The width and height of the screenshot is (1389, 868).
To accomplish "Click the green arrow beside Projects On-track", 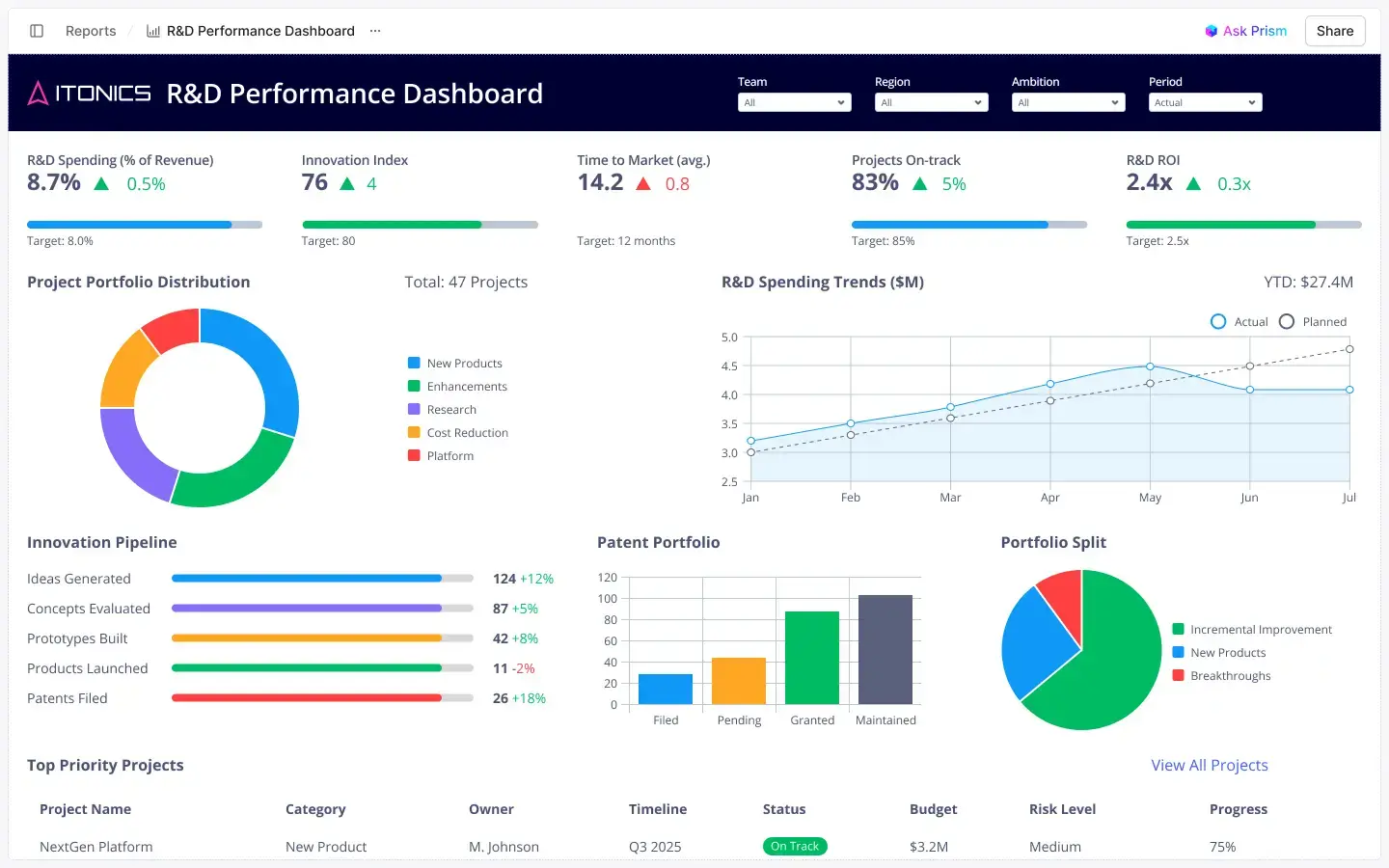I will click(x=918, y=183).
